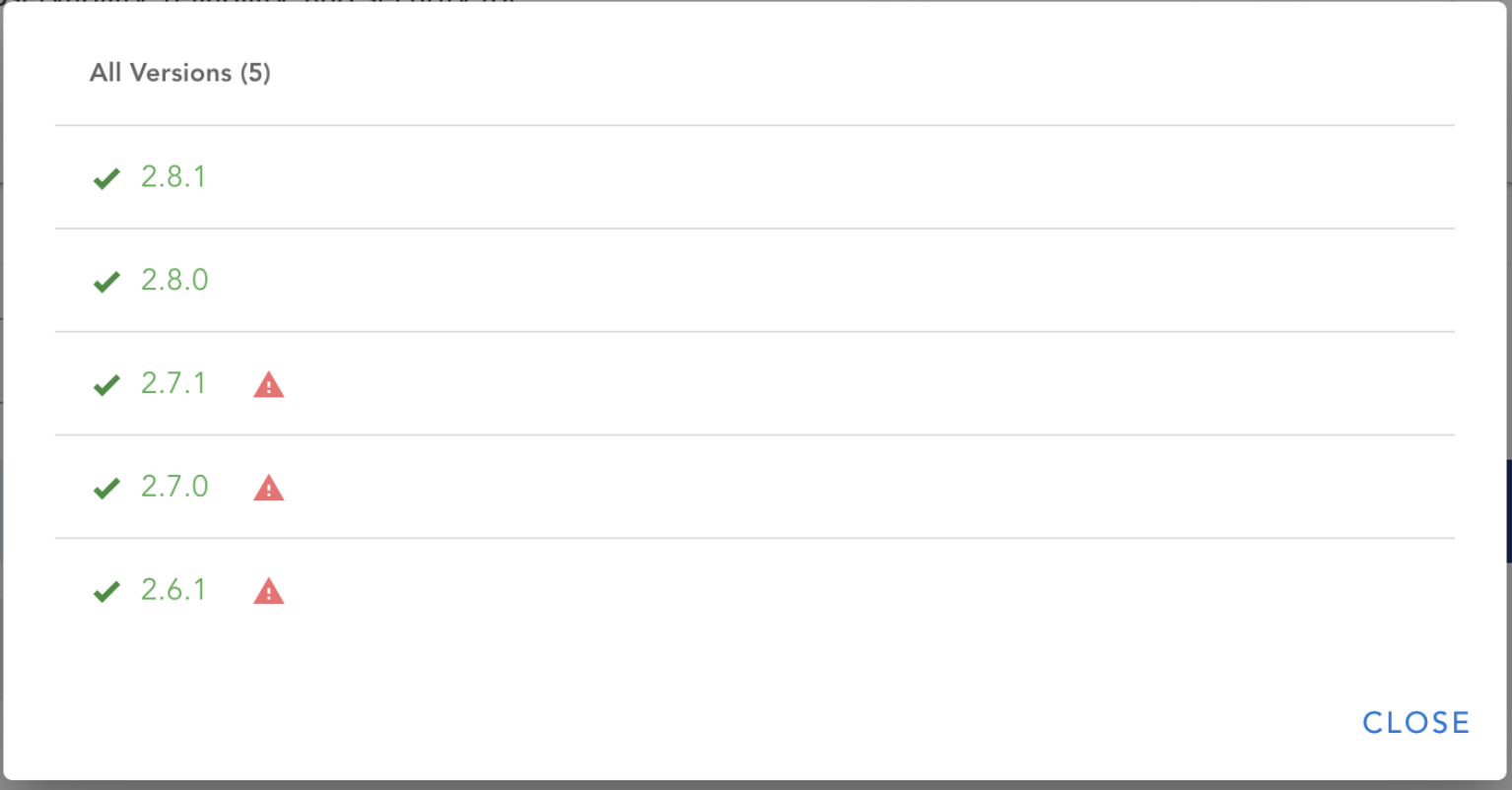
Task: Click the red warning triangle next to 2.7.0
Action: (x=268, y=489)
